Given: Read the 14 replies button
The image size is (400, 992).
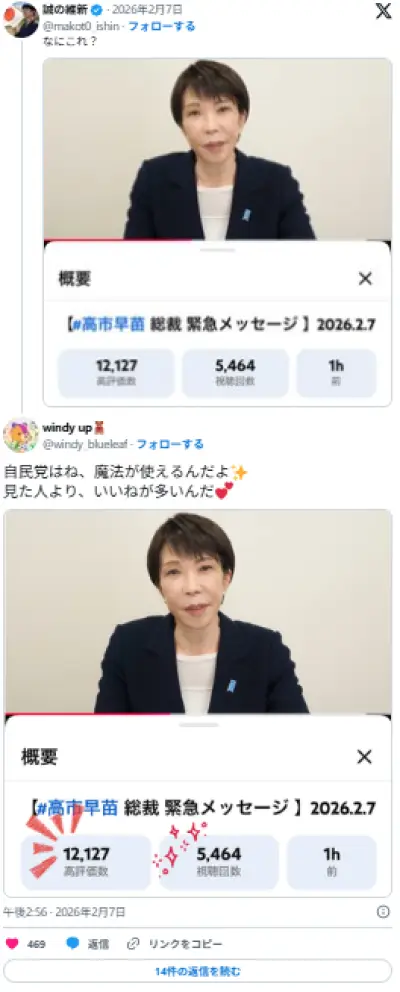Looking at the screenshot, I should (x=197, y=971).
